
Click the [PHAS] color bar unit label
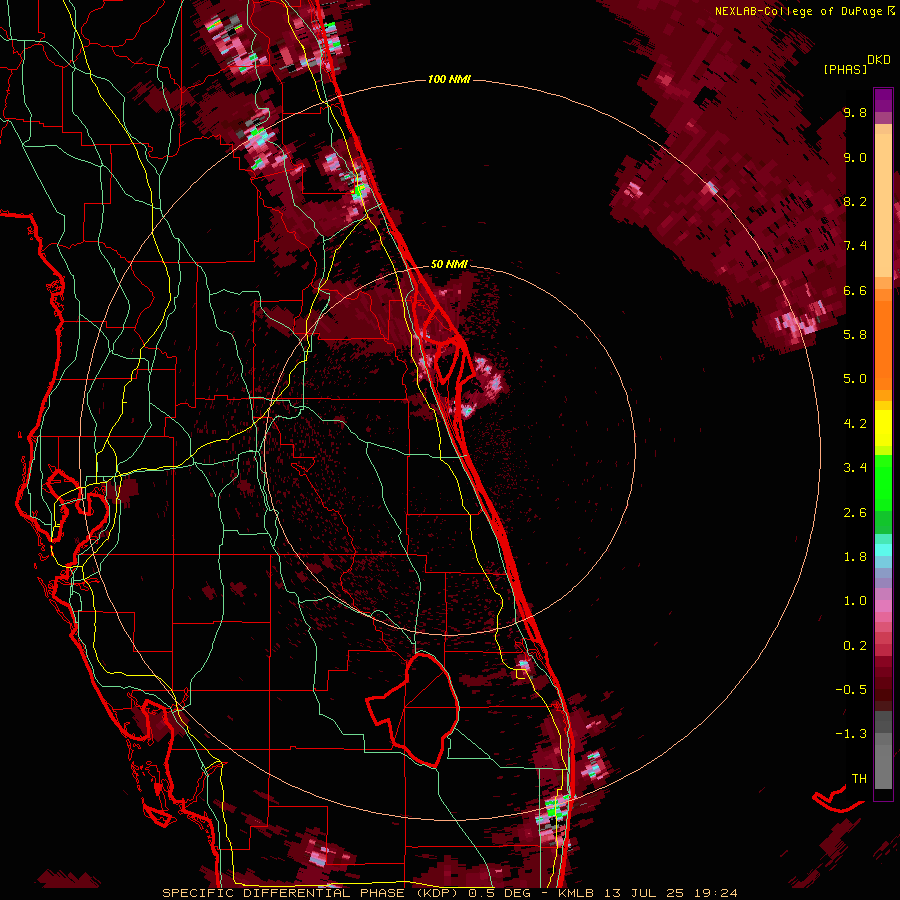pos(845,69)
